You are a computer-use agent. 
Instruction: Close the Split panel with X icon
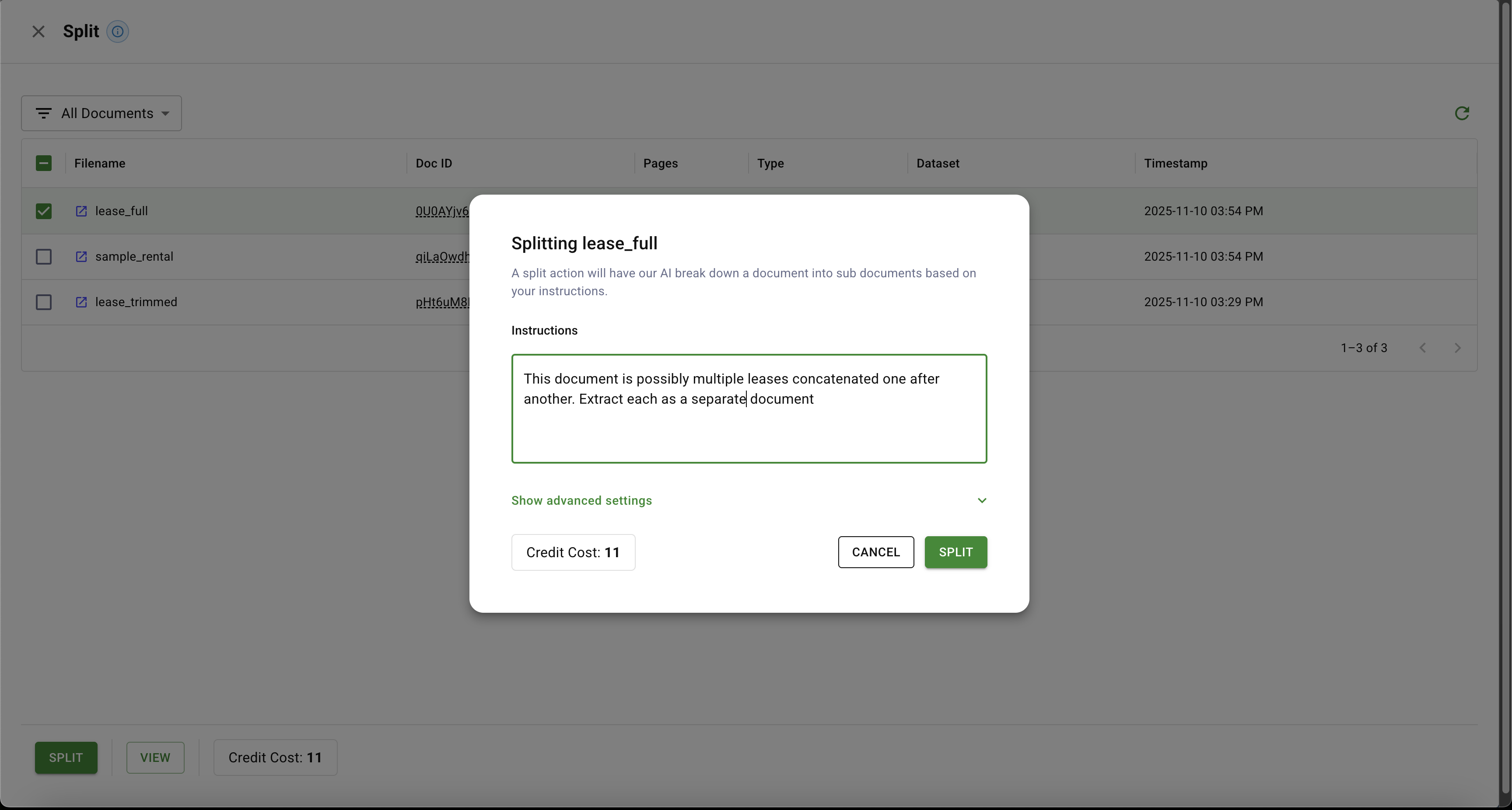click(38, 31)
